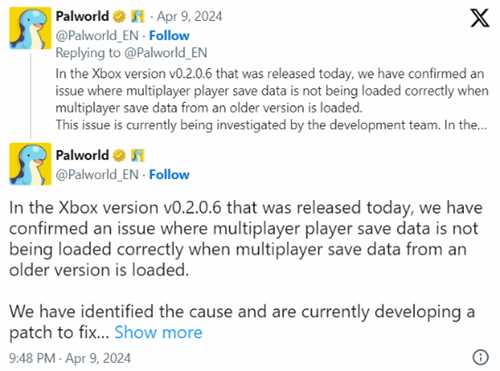Screen dimensions: 500x371
Task: Click gold verified badge on top tweet
Action: [119, 16]
